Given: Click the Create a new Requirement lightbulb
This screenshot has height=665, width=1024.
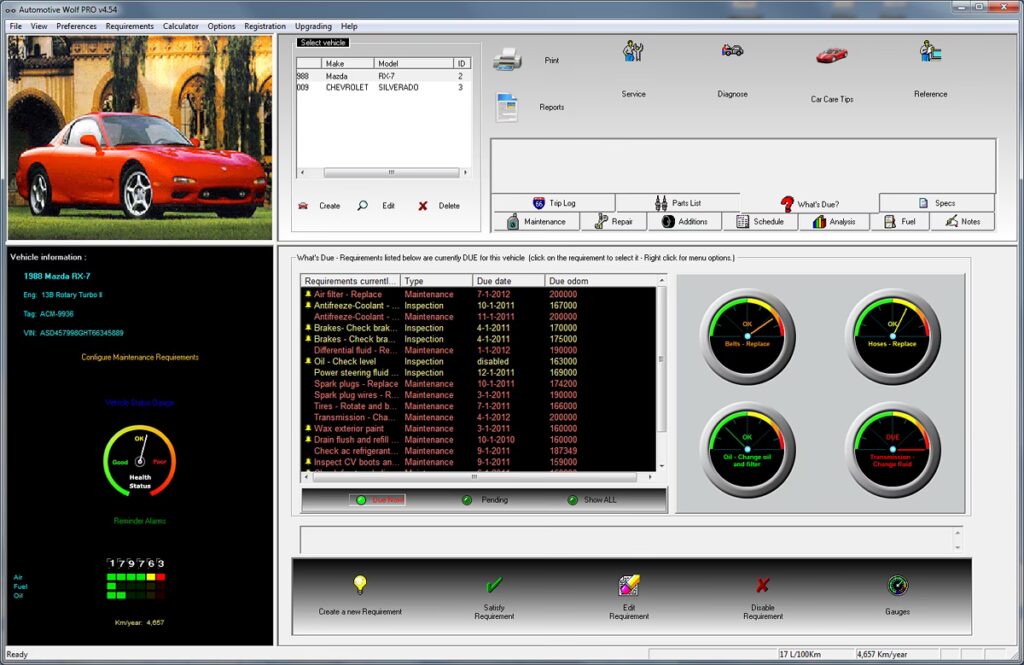Looking at the screenshot, I should pos(360,585).
